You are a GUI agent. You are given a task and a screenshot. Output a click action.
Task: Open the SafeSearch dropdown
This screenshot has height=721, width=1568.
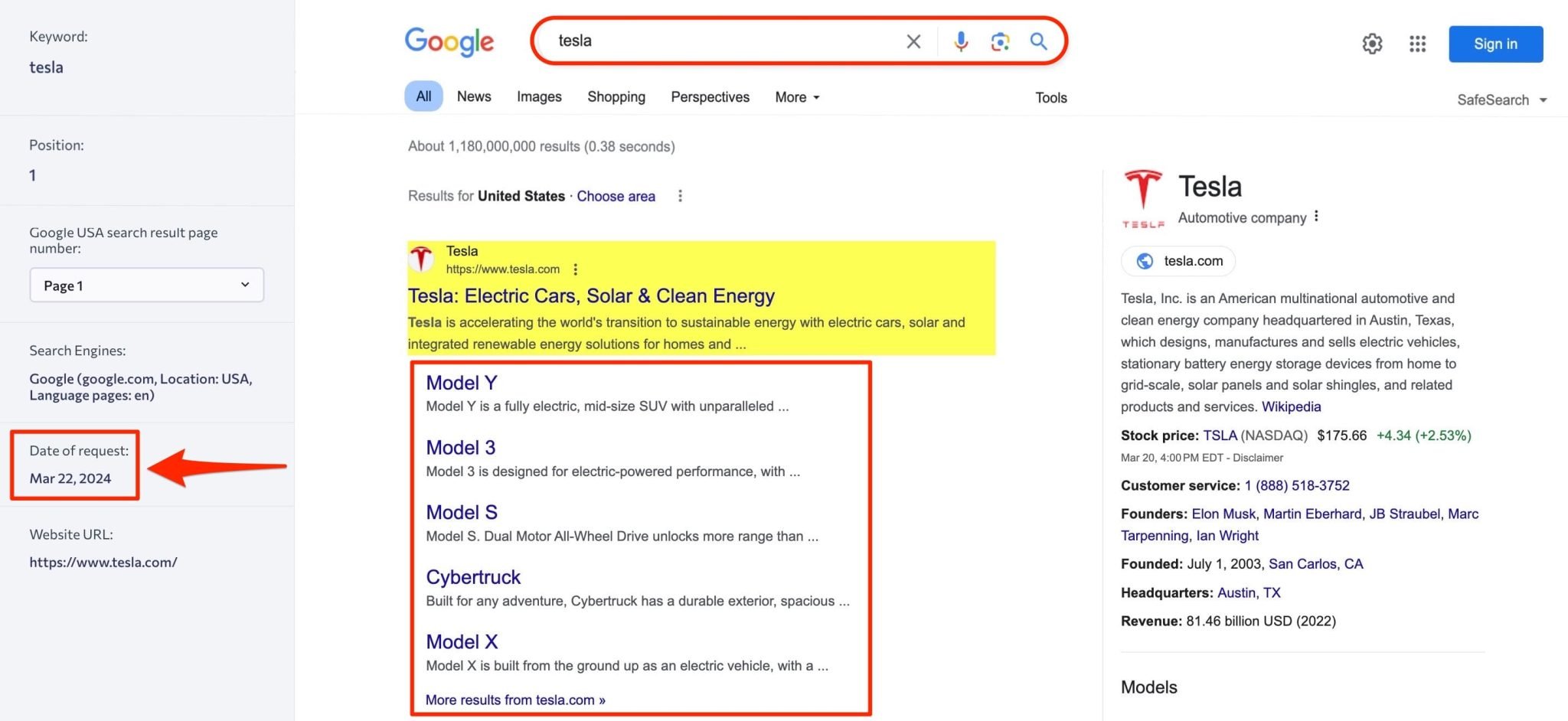pyautogui.click(x=1501, y=100)
